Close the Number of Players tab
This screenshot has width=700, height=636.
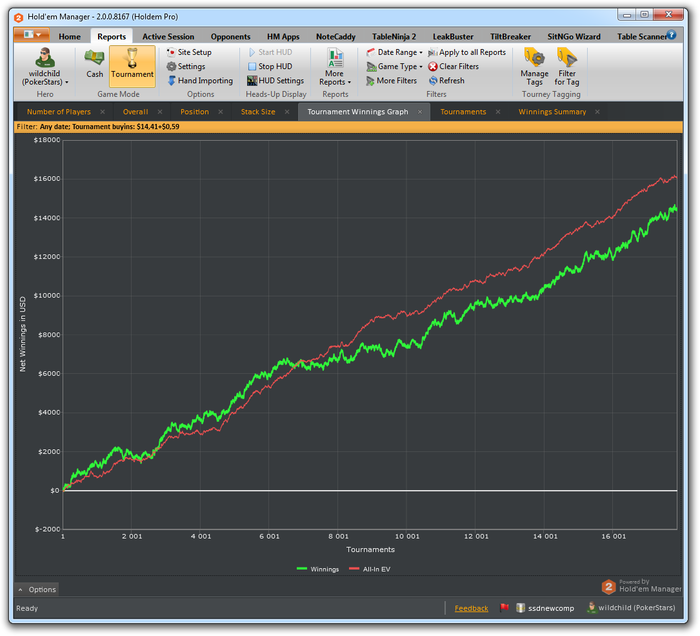103,112
